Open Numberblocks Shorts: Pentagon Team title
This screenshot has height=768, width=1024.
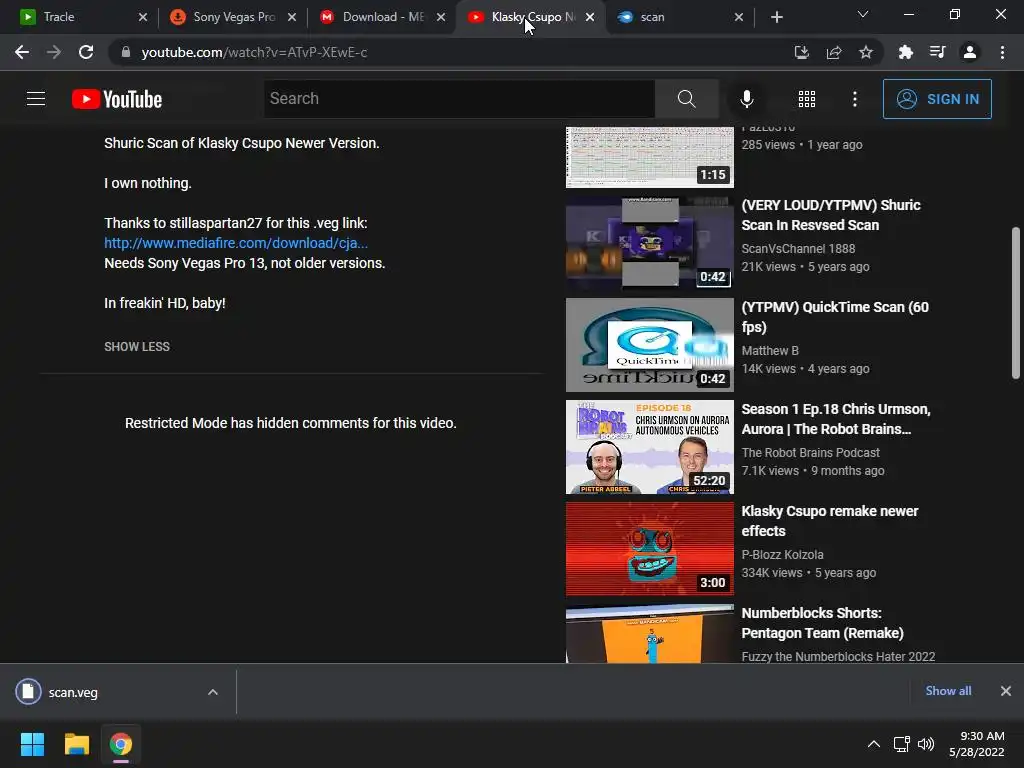pyautogui.click(x=822, y=622)
